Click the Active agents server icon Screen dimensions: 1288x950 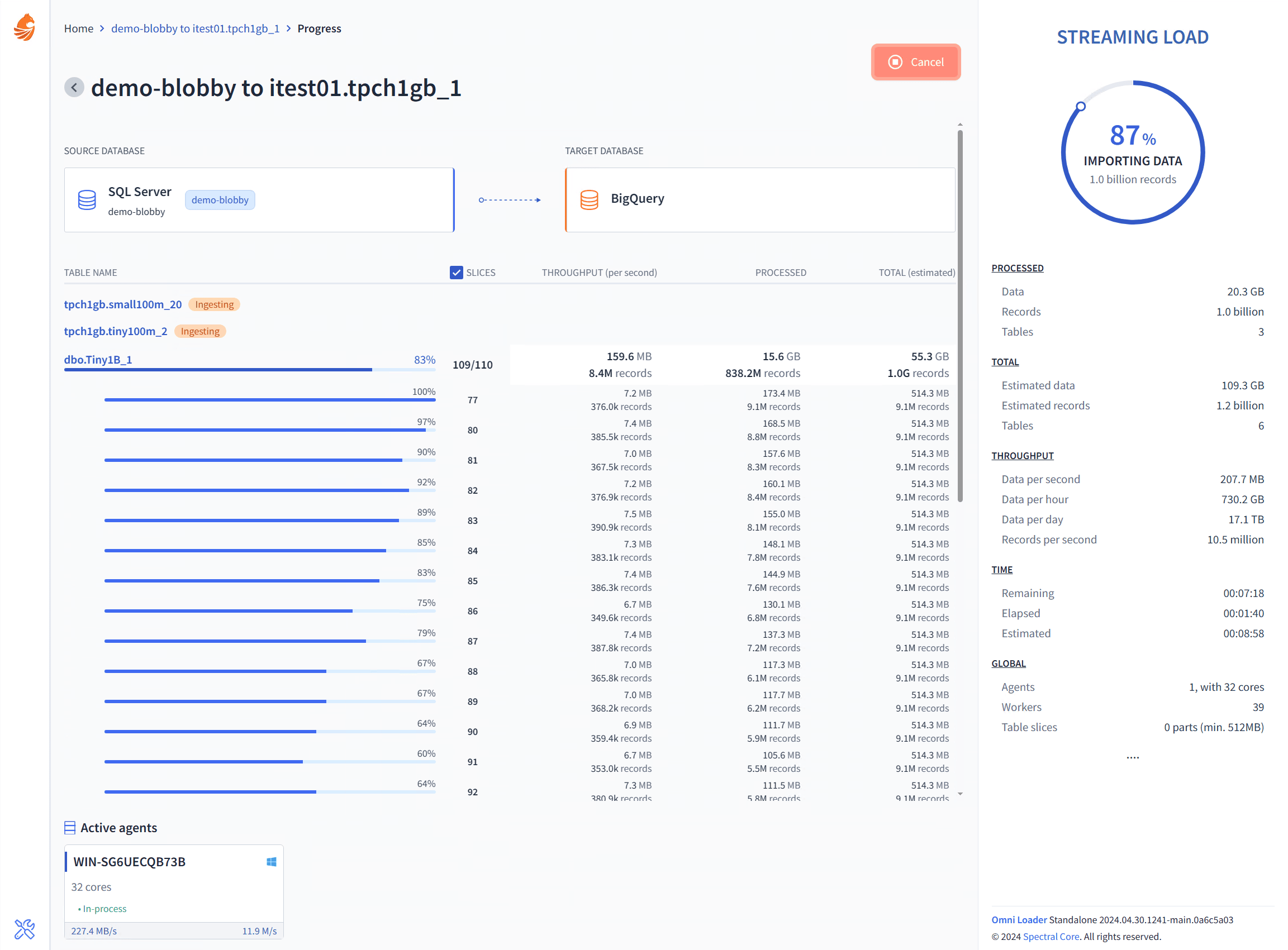coord(70,828)
